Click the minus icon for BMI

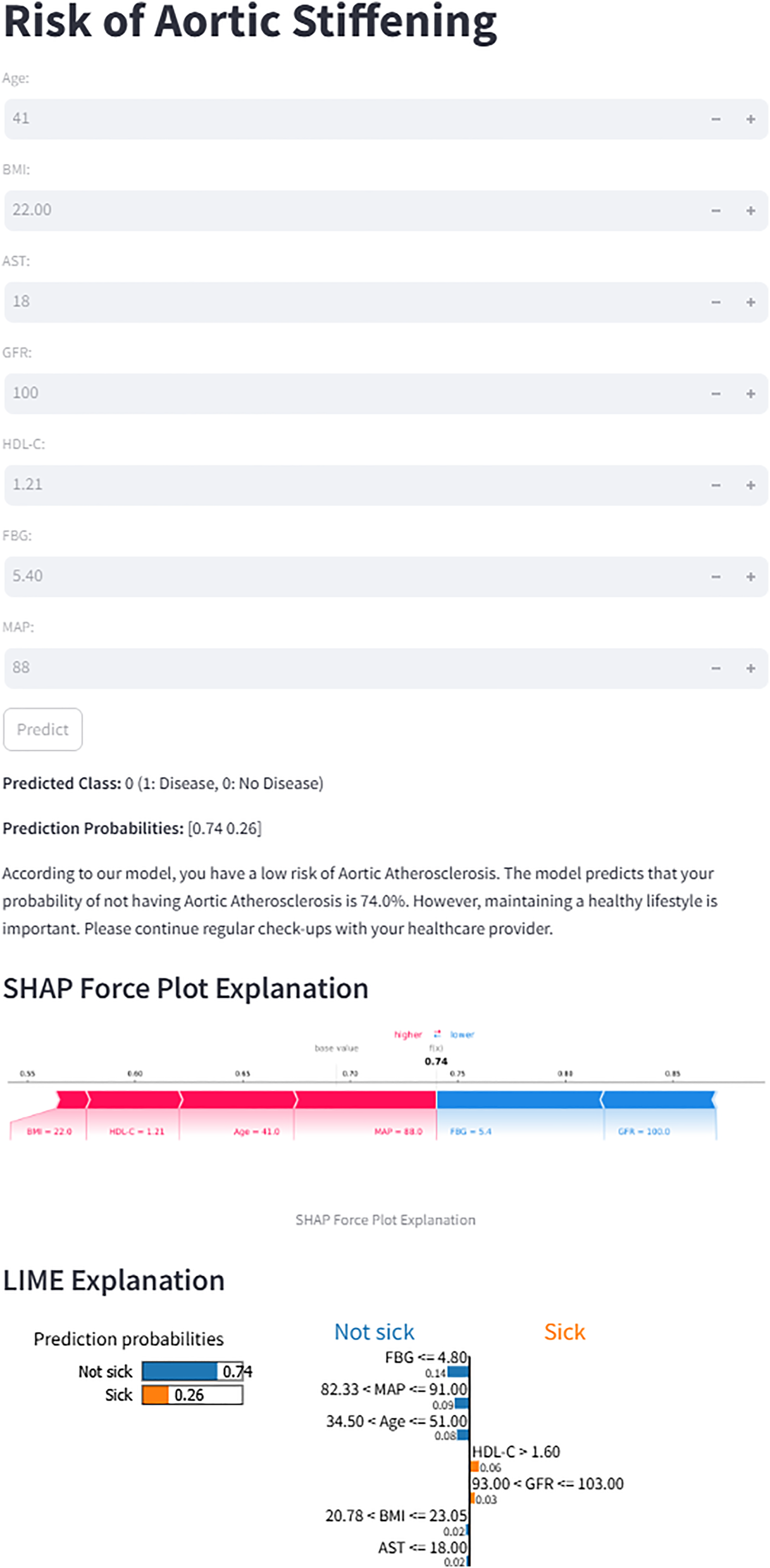(716, 211)
